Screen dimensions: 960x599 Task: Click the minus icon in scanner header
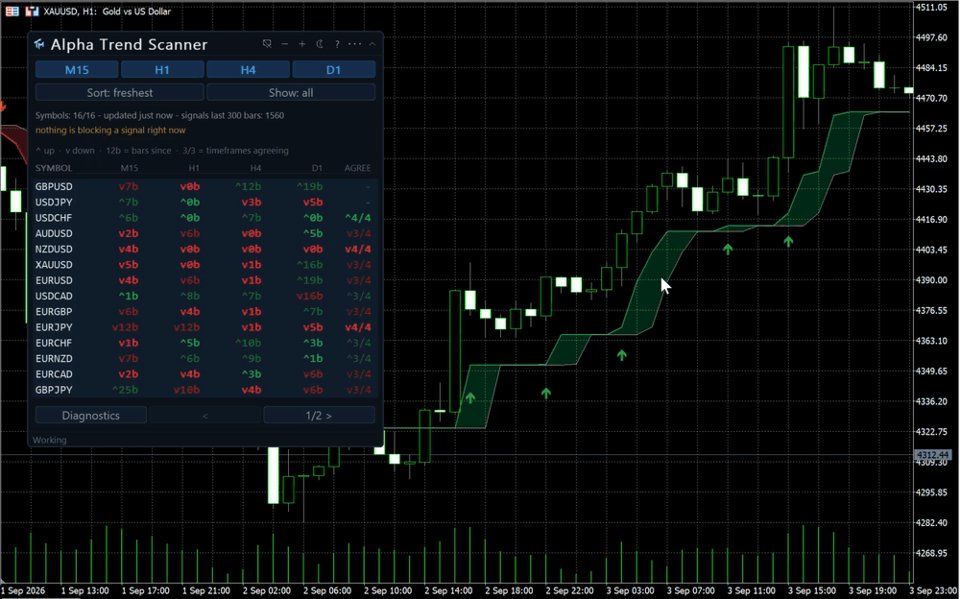click(x=285, y=44)
